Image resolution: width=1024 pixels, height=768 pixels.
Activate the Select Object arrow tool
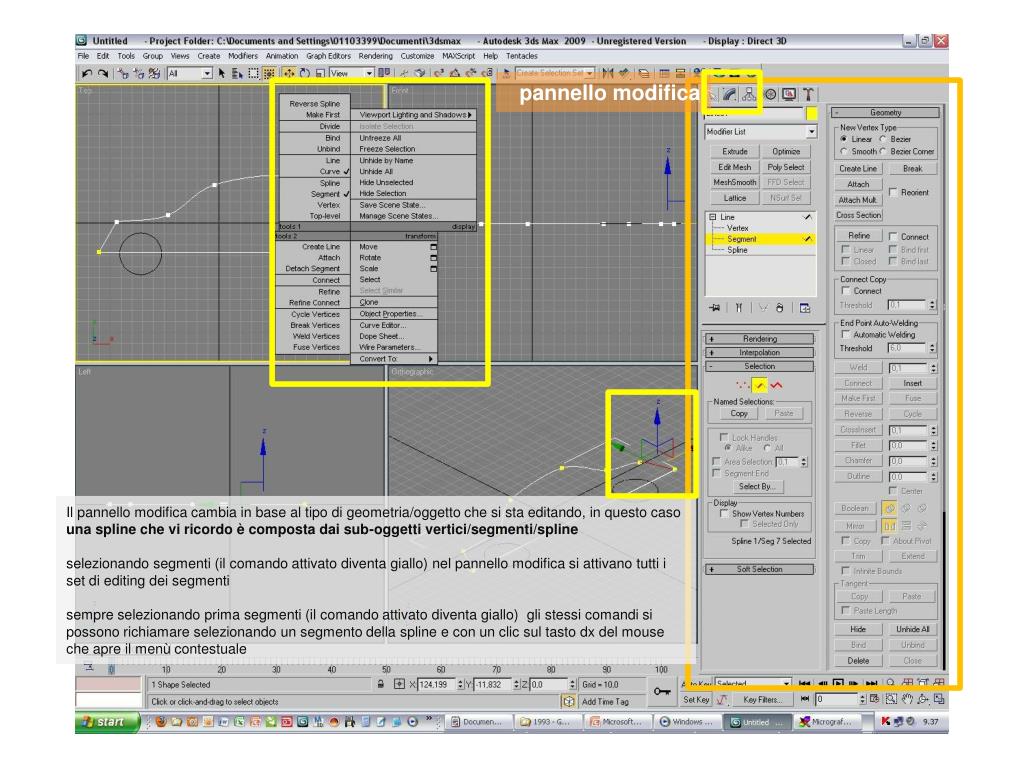coord(221,73)
